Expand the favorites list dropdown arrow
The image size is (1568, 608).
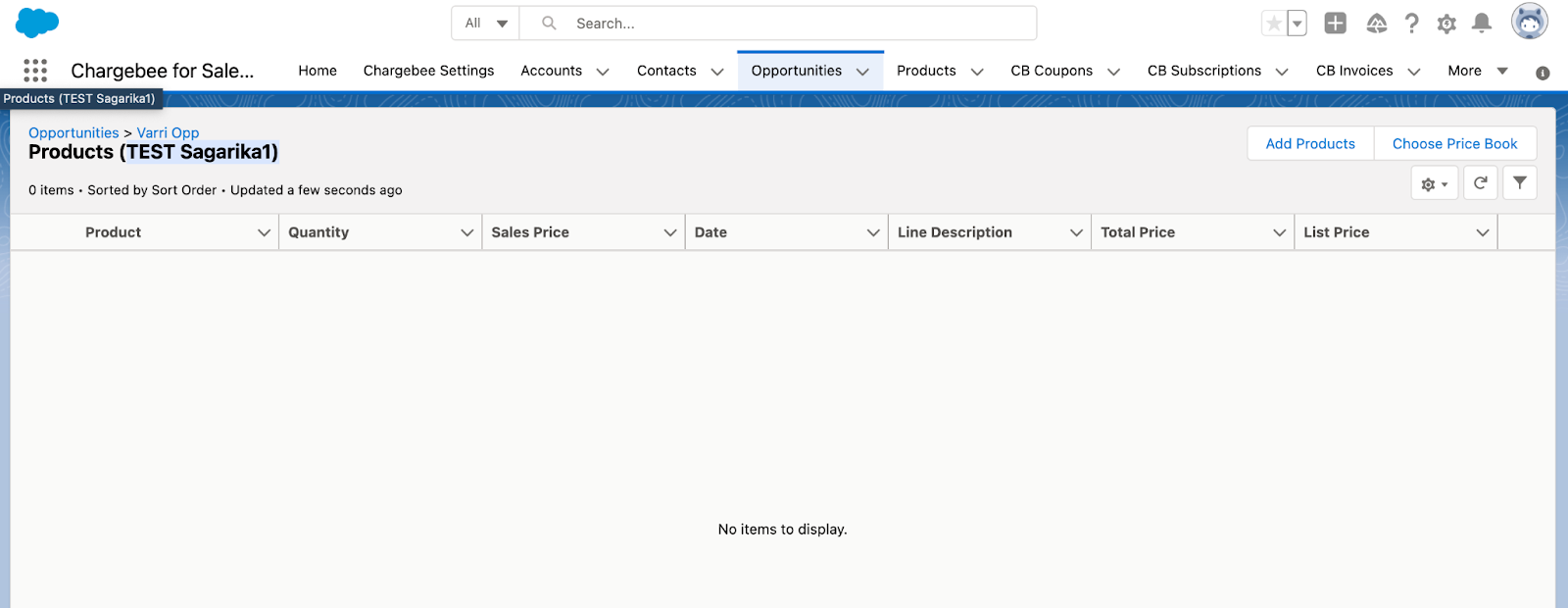(1297, 24)
